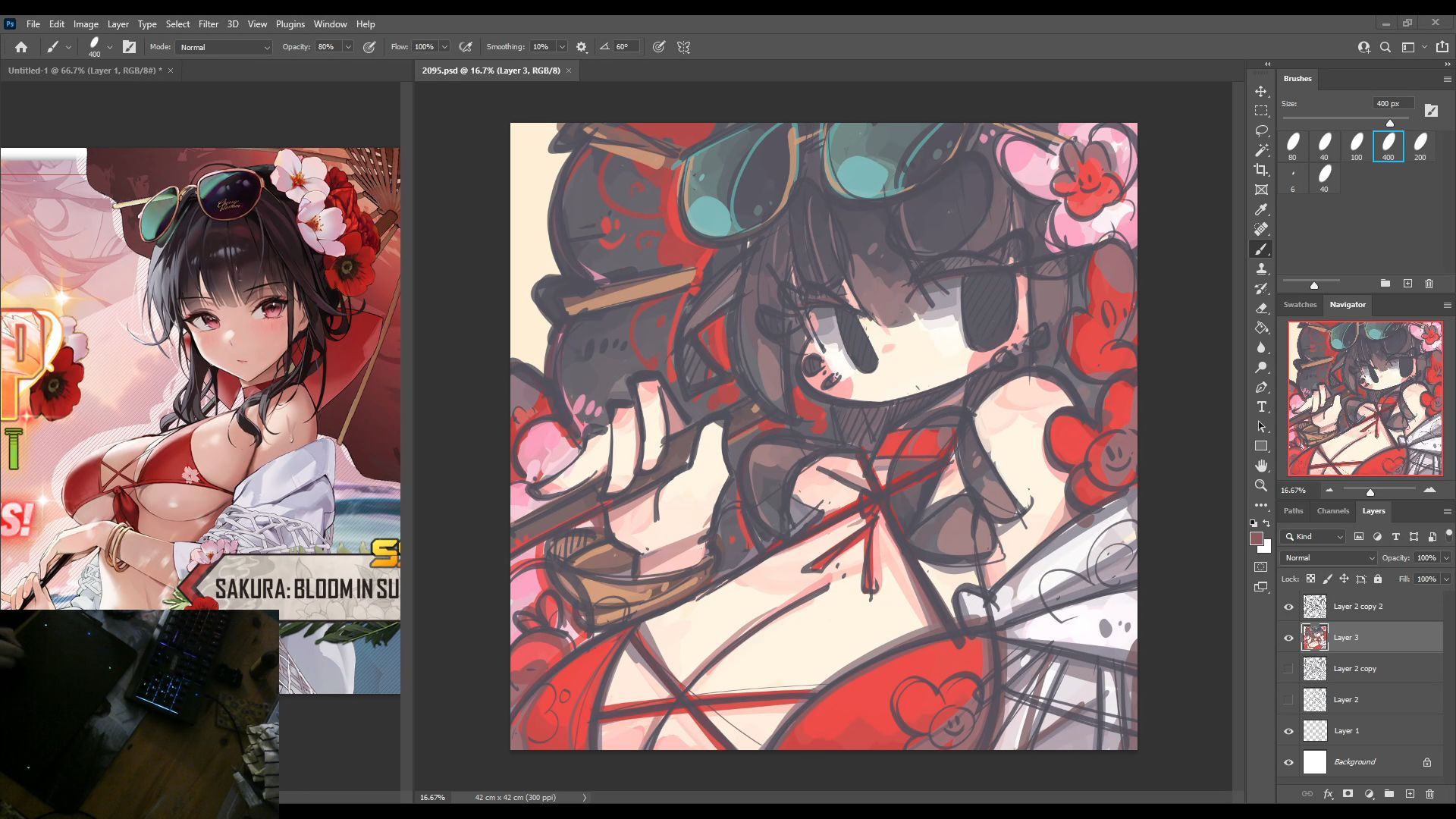Click the foreground color swatch
The width and height of the screenshot is (1456, 819).
(1256, 538)
